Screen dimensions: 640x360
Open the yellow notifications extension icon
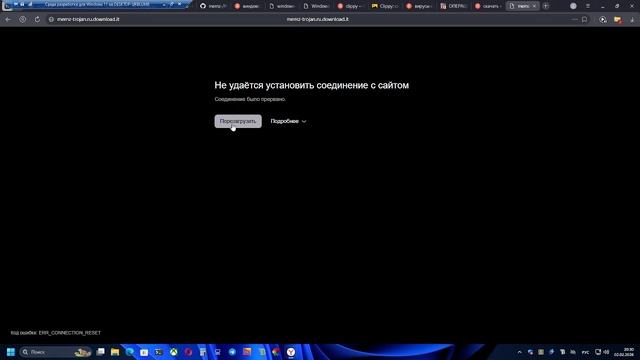[x=618, y=19]
